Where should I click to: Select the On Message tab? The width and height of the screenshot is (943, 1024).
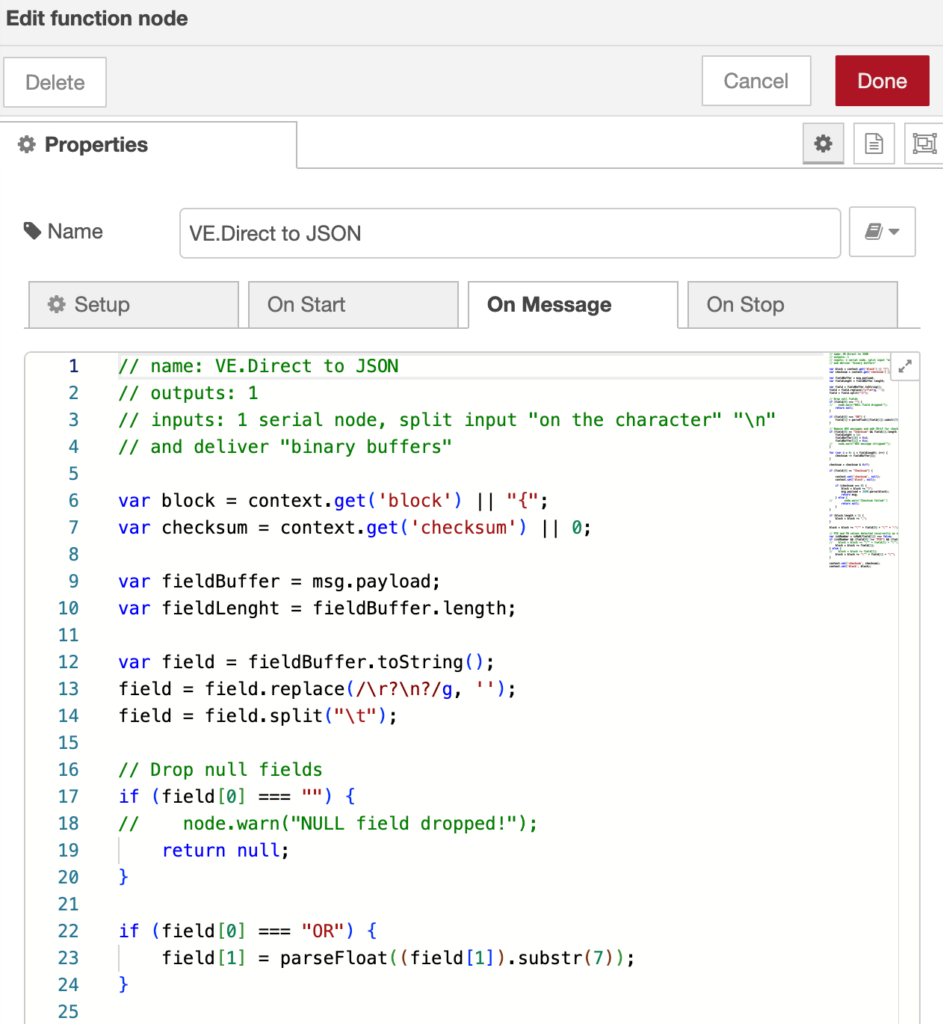coord(572,305)
